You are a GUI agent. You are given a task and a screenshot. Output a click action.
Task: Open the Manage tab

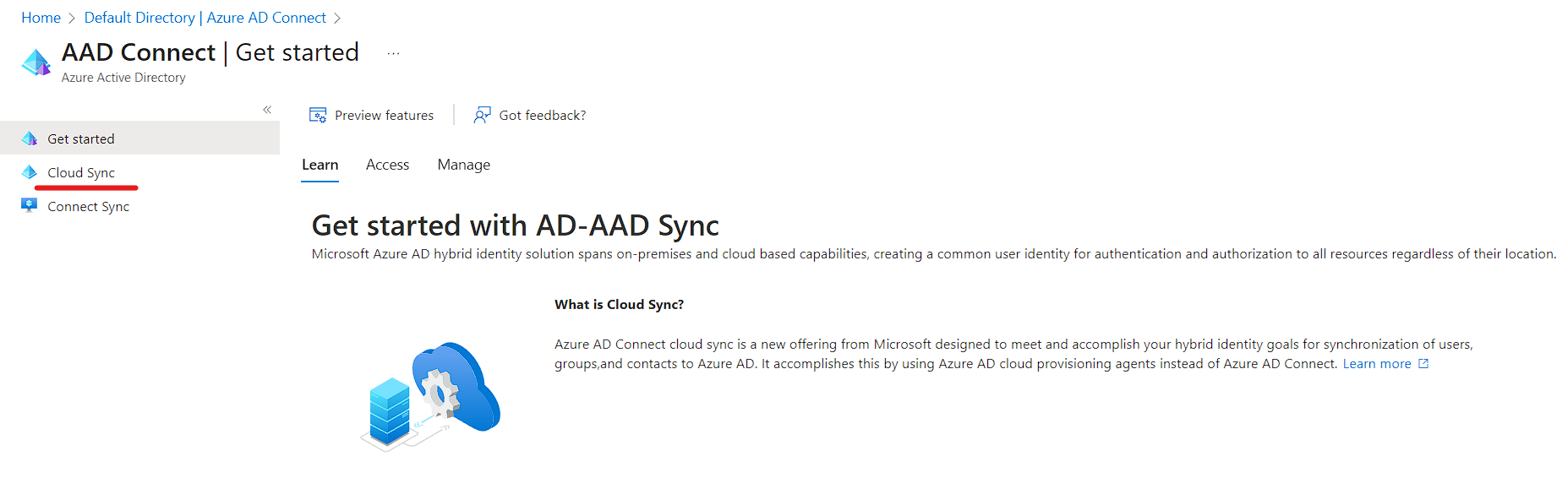(x=463, y=165)
